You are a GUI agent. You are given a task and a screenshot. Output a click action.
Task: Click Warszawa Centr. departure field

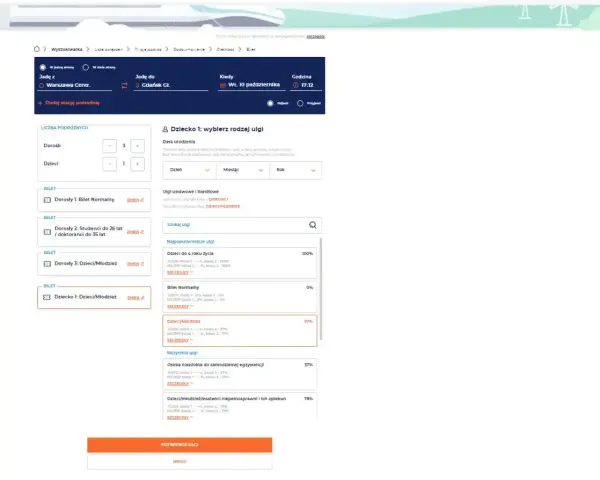click(75, 85)
